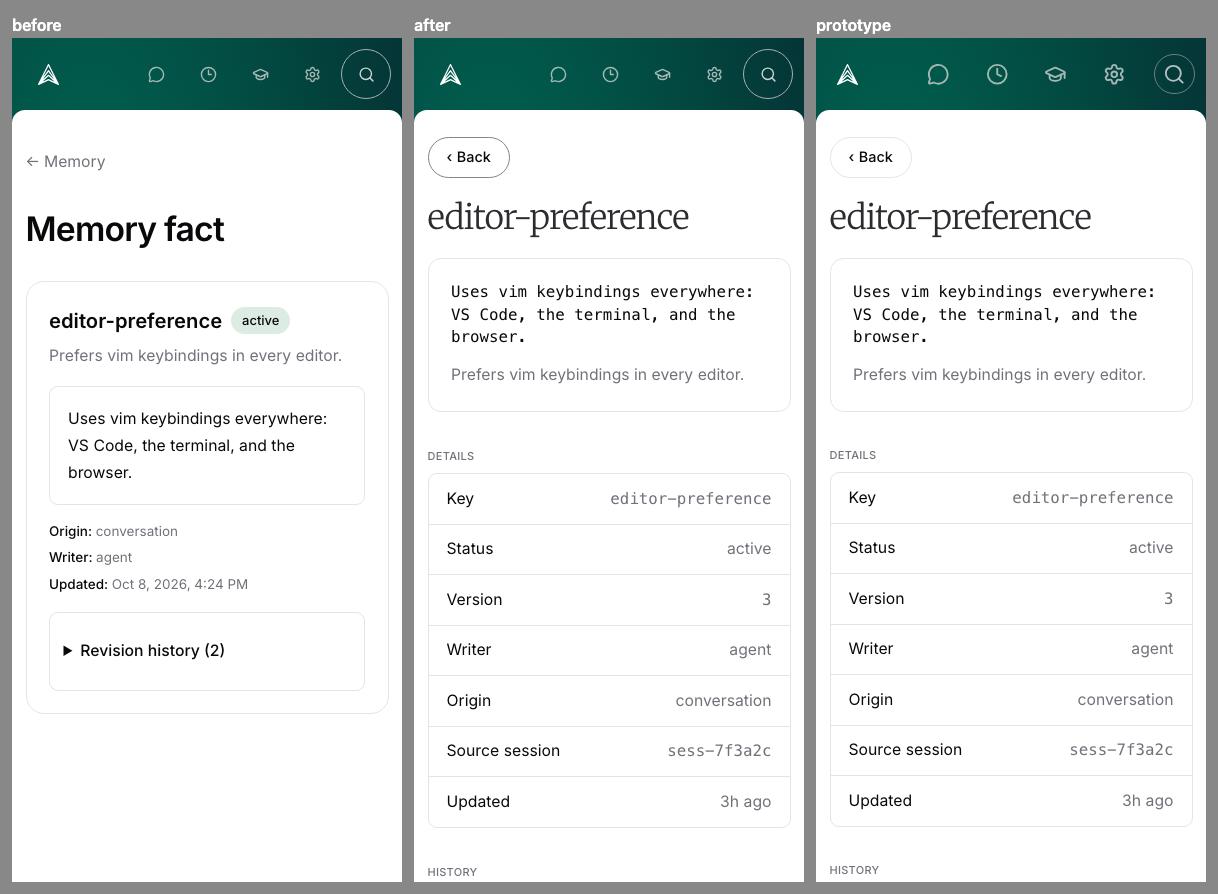Screen dimensions: 1218x894
Task: Click the DETAILS label in the prototype panel
Action: (853, 455)
